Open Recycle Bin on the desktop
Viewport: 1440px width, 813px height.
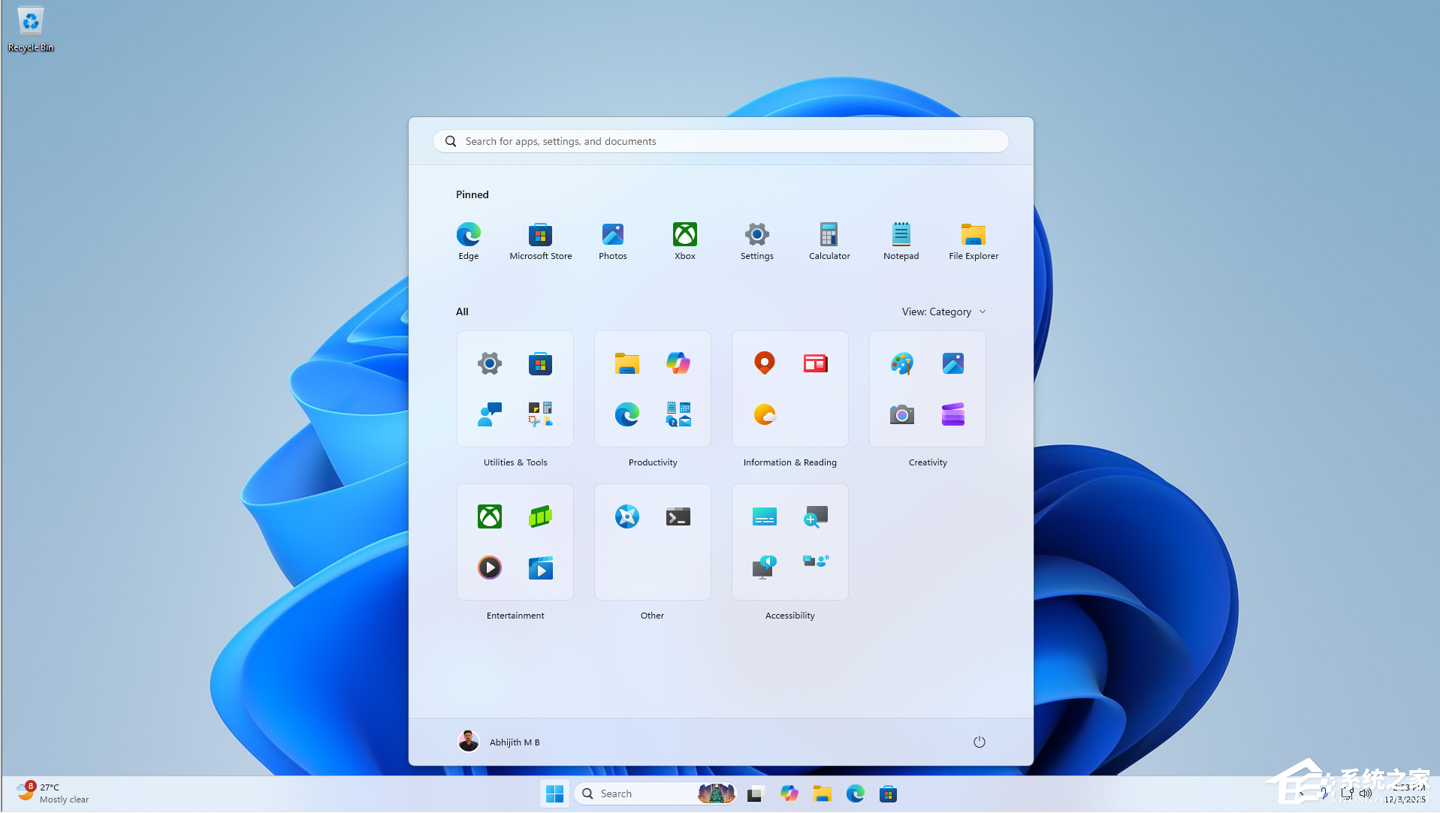pos(31,29)
